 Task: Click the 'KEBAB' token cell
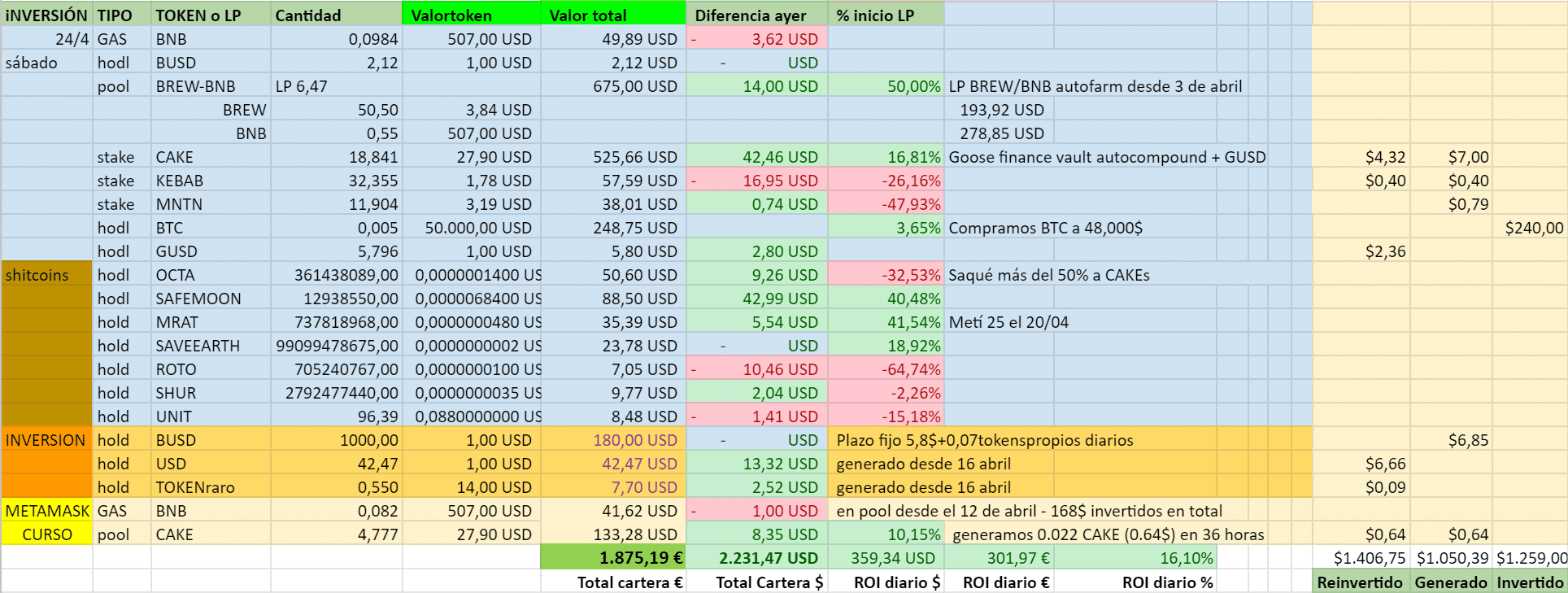click(x=211, y=180)
